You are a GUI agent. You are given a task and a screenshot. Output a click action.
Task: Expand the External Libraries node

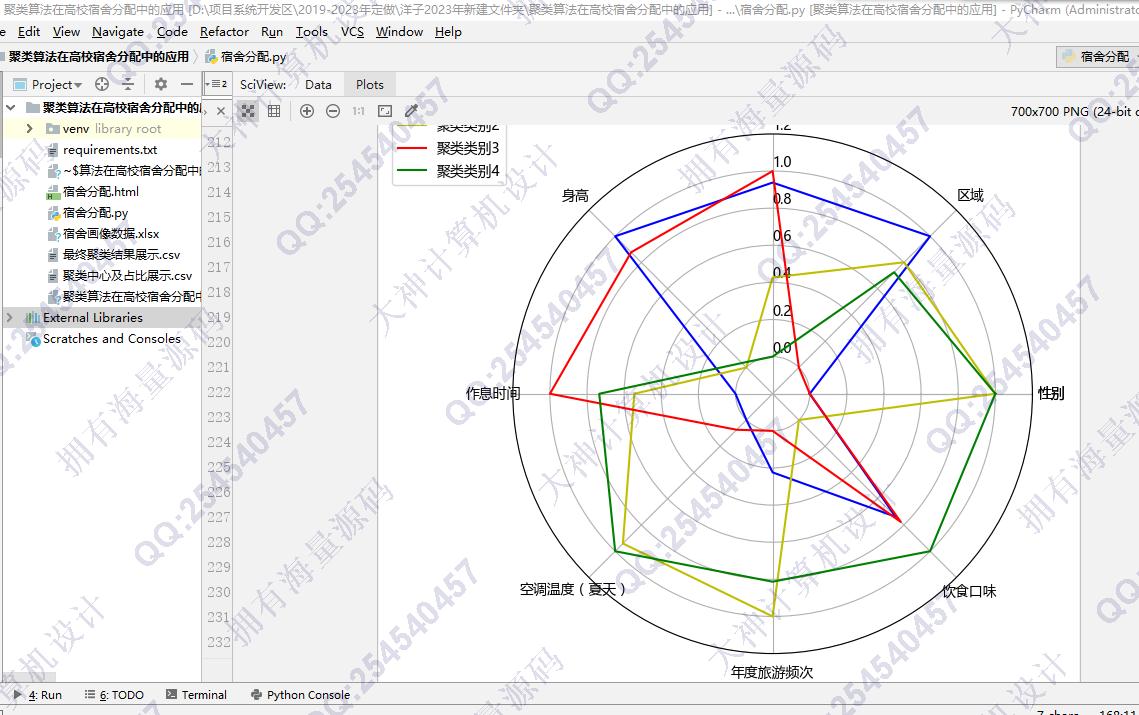click(10, 318)
